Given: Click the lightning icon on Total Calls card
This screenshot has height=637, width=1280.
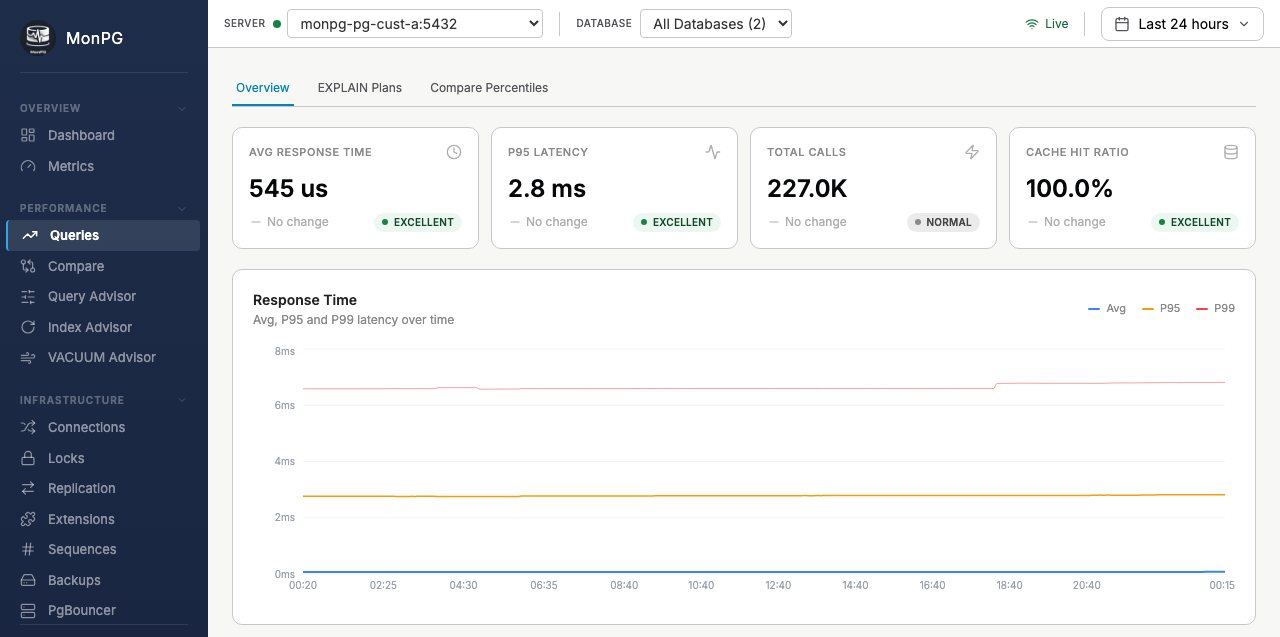Looking at the screenshot, I should [x=972, y=152].
